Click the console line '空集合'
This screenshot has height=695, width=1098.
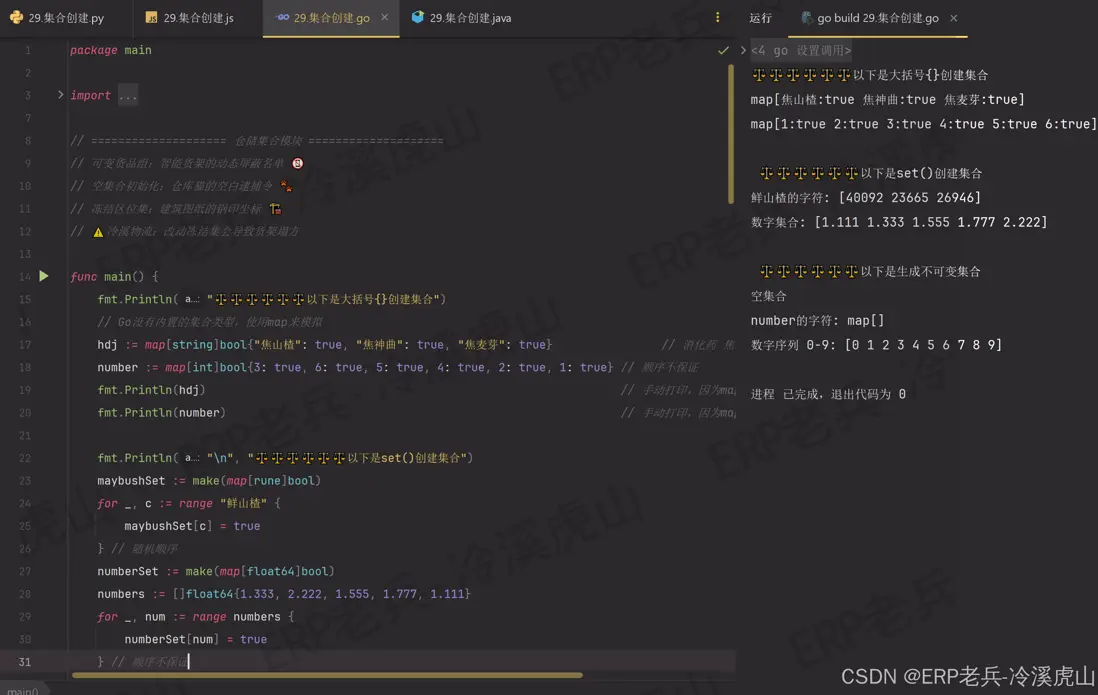coord(768,296)
